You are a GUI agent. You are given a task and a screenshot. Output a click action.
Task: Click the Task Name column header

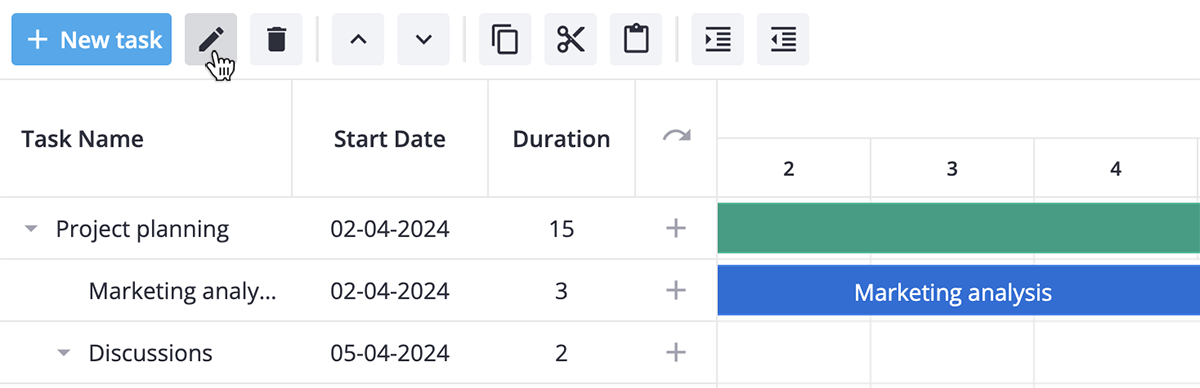[83, 139]
